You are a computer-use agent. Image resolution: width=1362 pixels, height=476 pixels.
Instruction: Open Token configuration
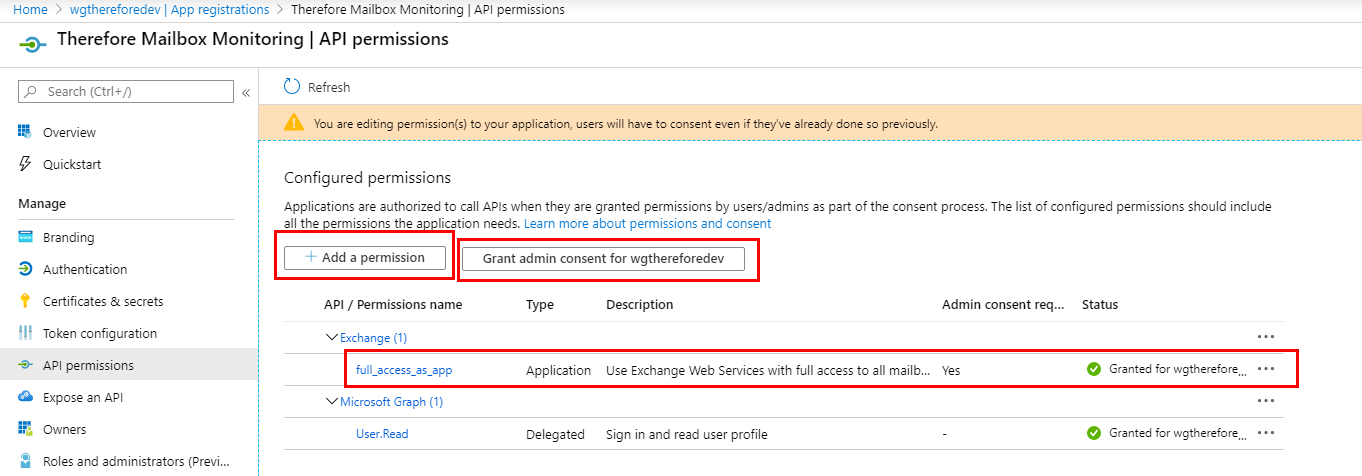pos(99,334)
